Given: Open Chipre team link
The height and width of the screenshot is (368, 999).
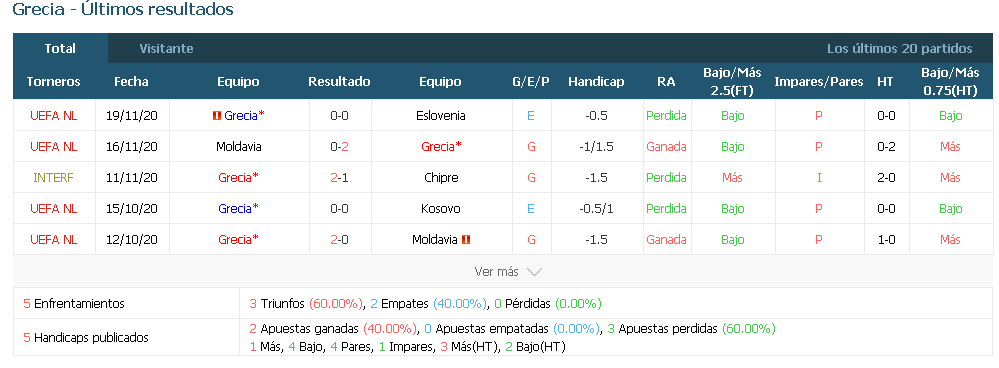Looking at the screenshot, I should pyautogui.click(x=440, y=178).
